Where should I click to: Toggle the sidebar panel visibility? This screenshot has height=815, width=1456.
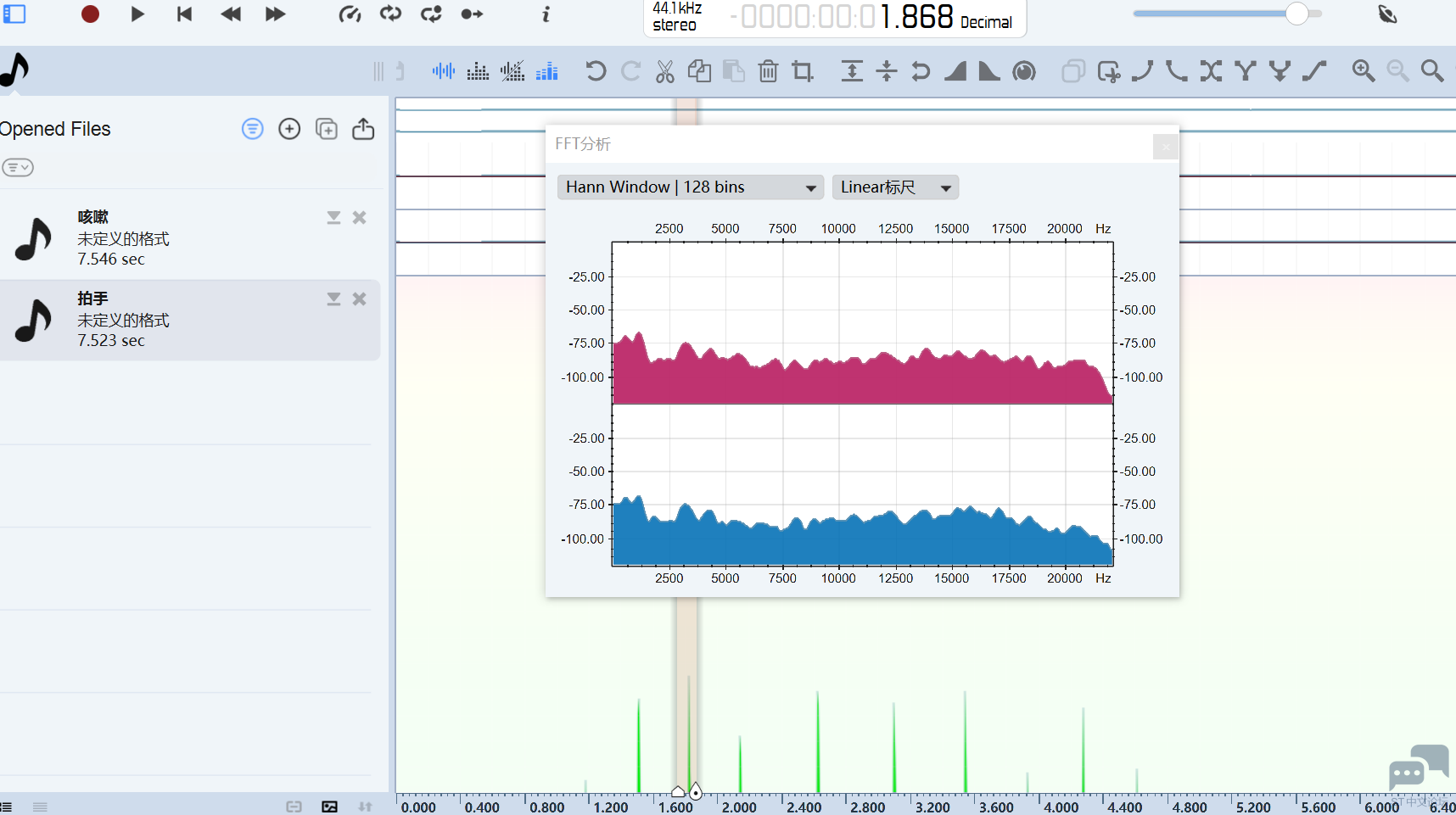pos(14,14)
